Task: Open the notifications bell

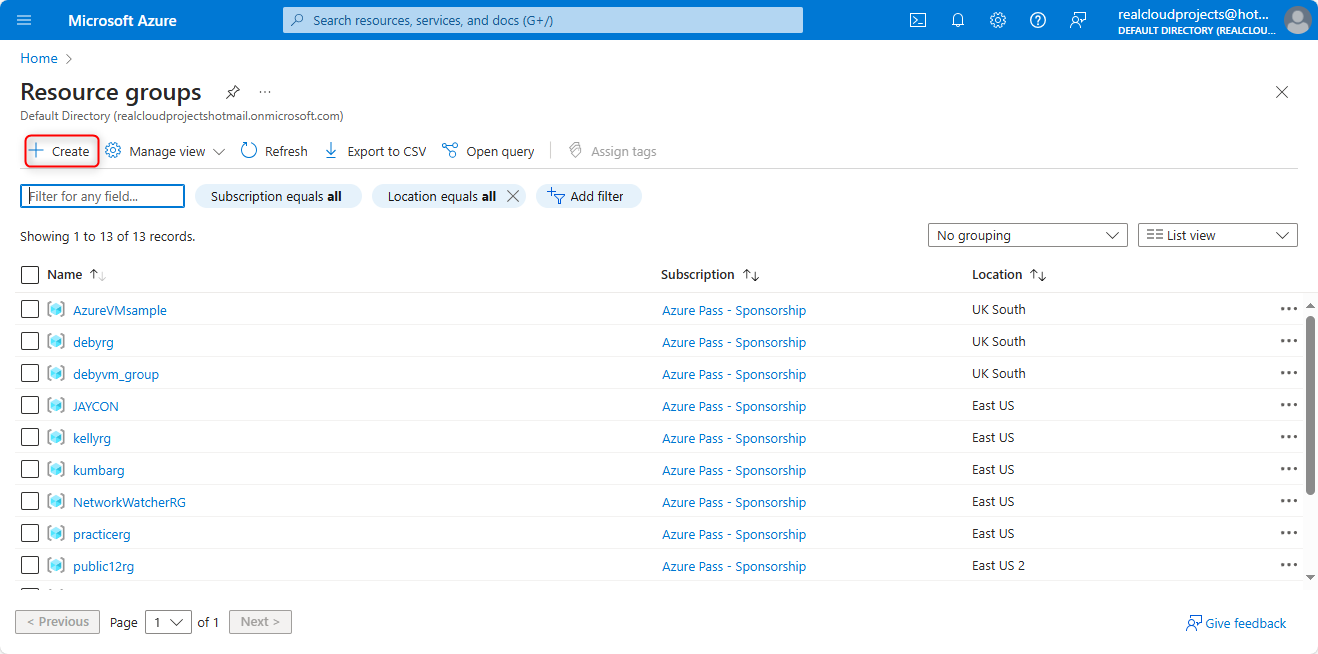Action: click(x=957, y=20)
